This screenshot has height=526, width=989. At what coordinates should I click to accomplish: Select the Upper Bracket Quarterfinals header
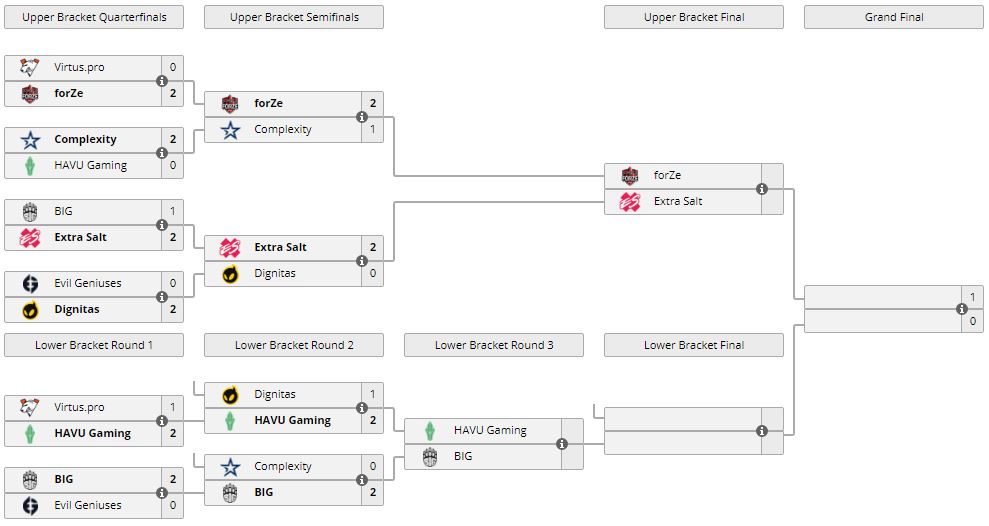pyautogui.click(x=94, y=17)
